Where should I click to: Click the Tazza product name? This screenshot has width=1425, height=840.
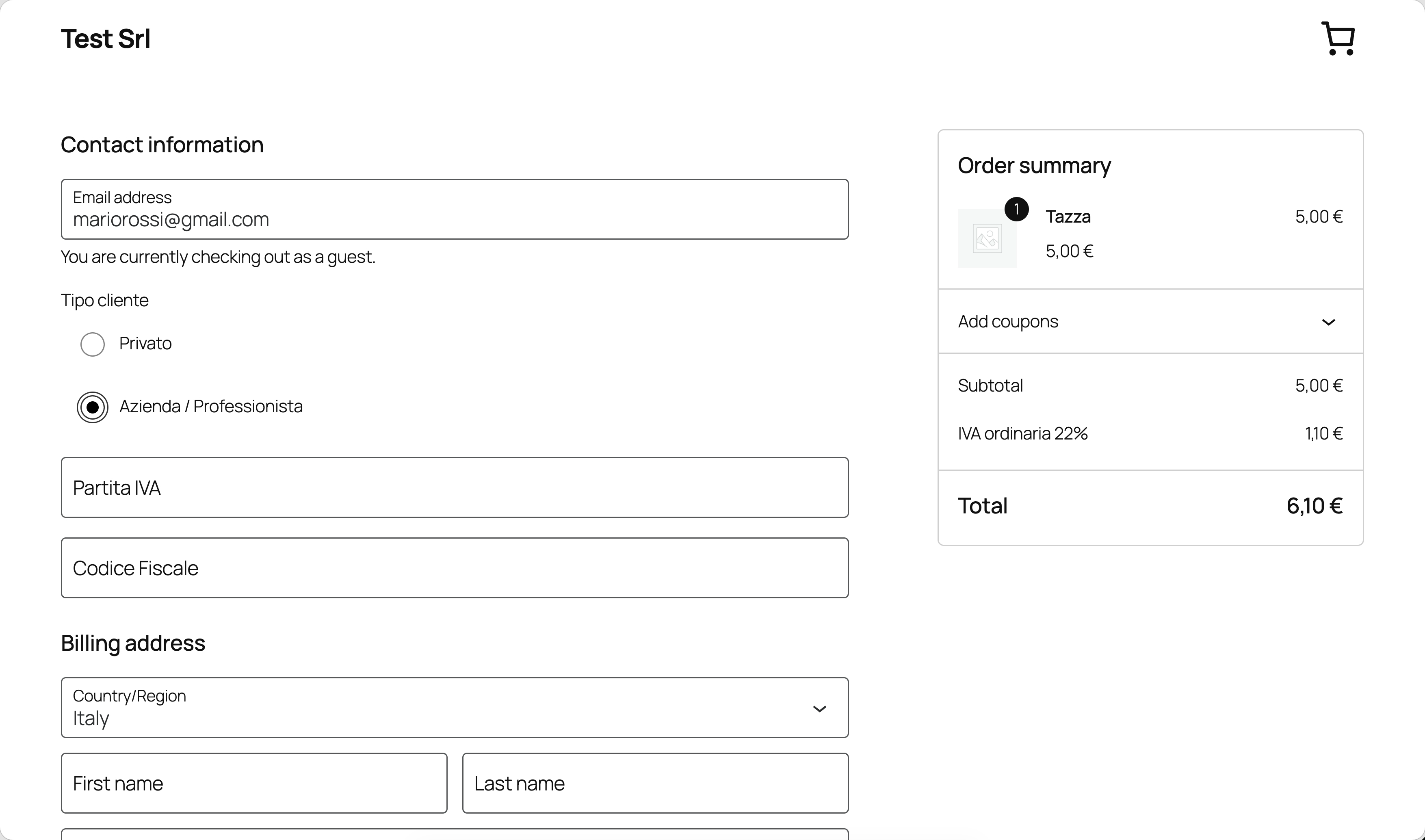pyautogui.click(x=1068, y=217)
